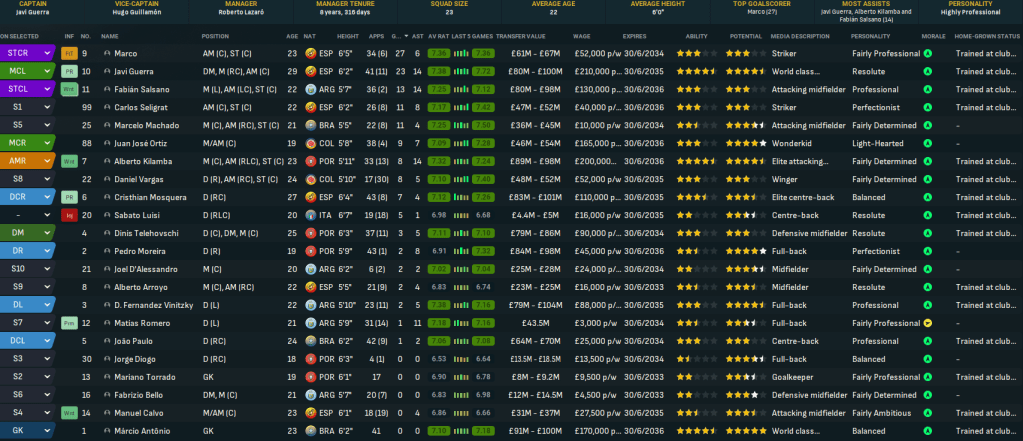Click the player info icon beside Carlos Seligrat
This screenshot has height=441, width=1023.
(106, 107)
